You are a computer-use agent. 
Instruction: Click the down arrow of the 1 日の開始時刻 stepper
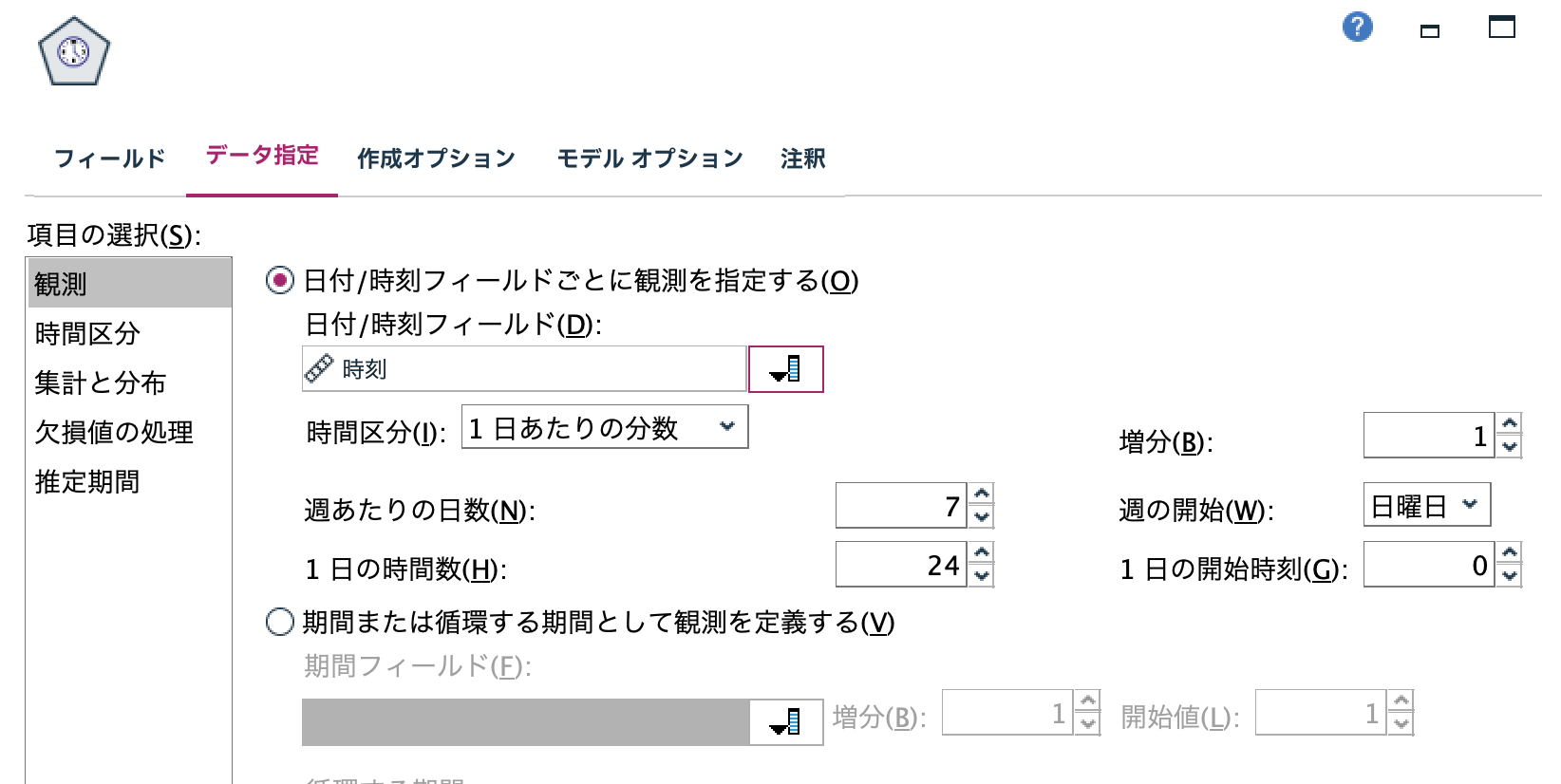click(1510, 575)
